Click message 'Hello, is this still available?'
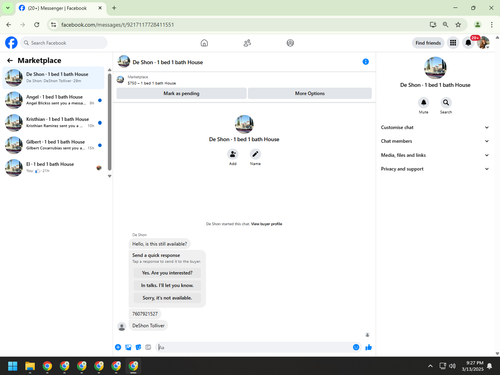The height and width of the screenshot is (375, 500). coord(160,244)
